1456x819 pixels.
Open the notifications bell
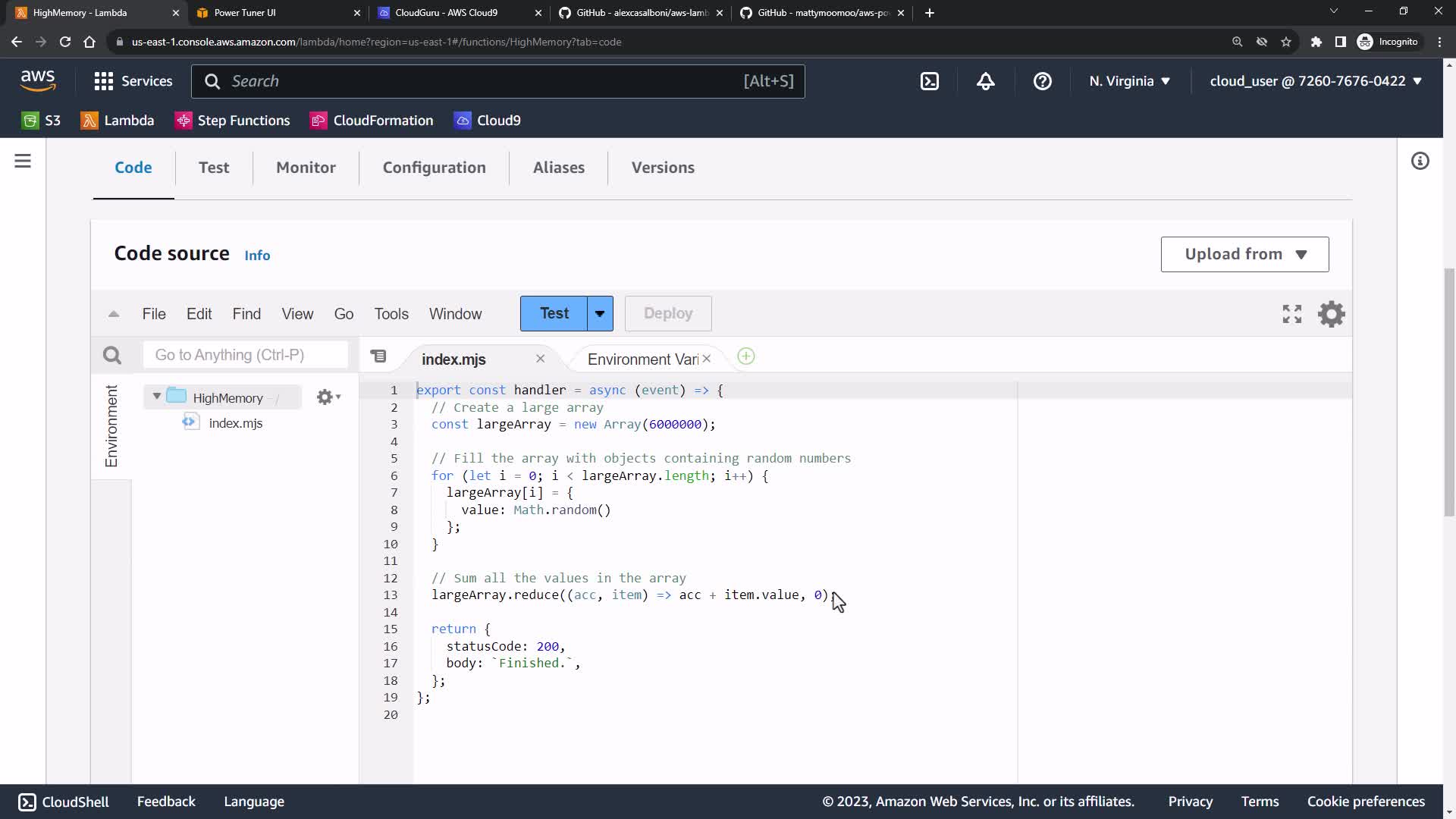(985, 81)
